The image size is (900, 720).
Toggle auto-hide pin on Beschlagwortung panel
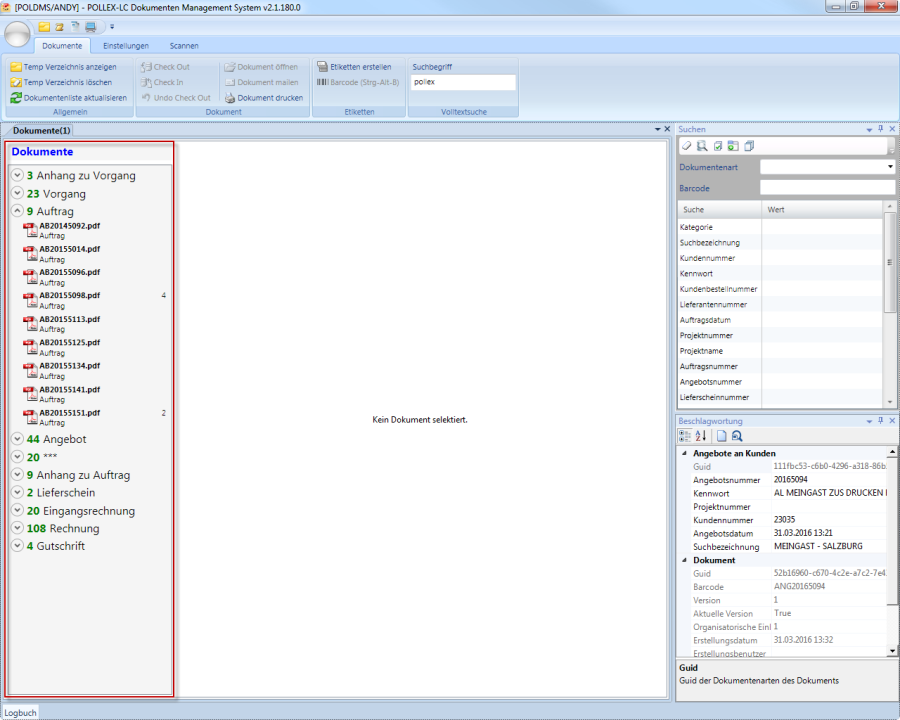click(x=880, y=422)
